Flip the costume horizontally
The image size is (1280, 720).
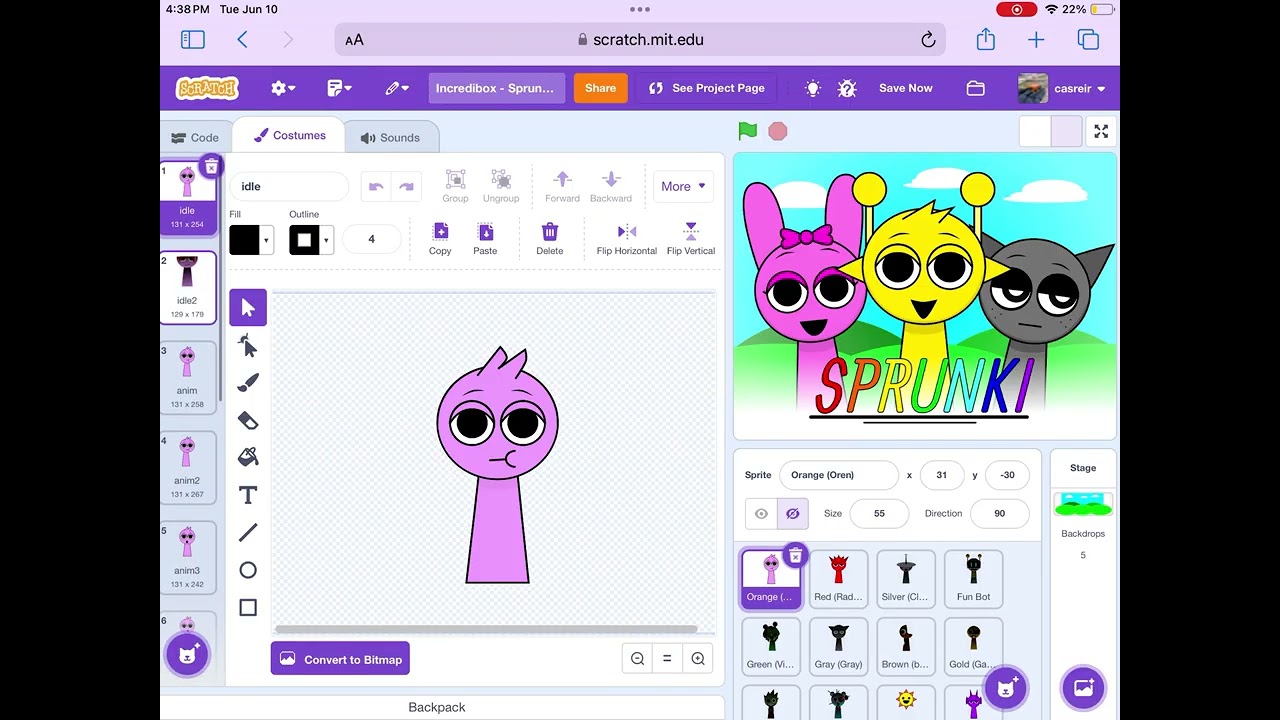[x=627, y=239]
